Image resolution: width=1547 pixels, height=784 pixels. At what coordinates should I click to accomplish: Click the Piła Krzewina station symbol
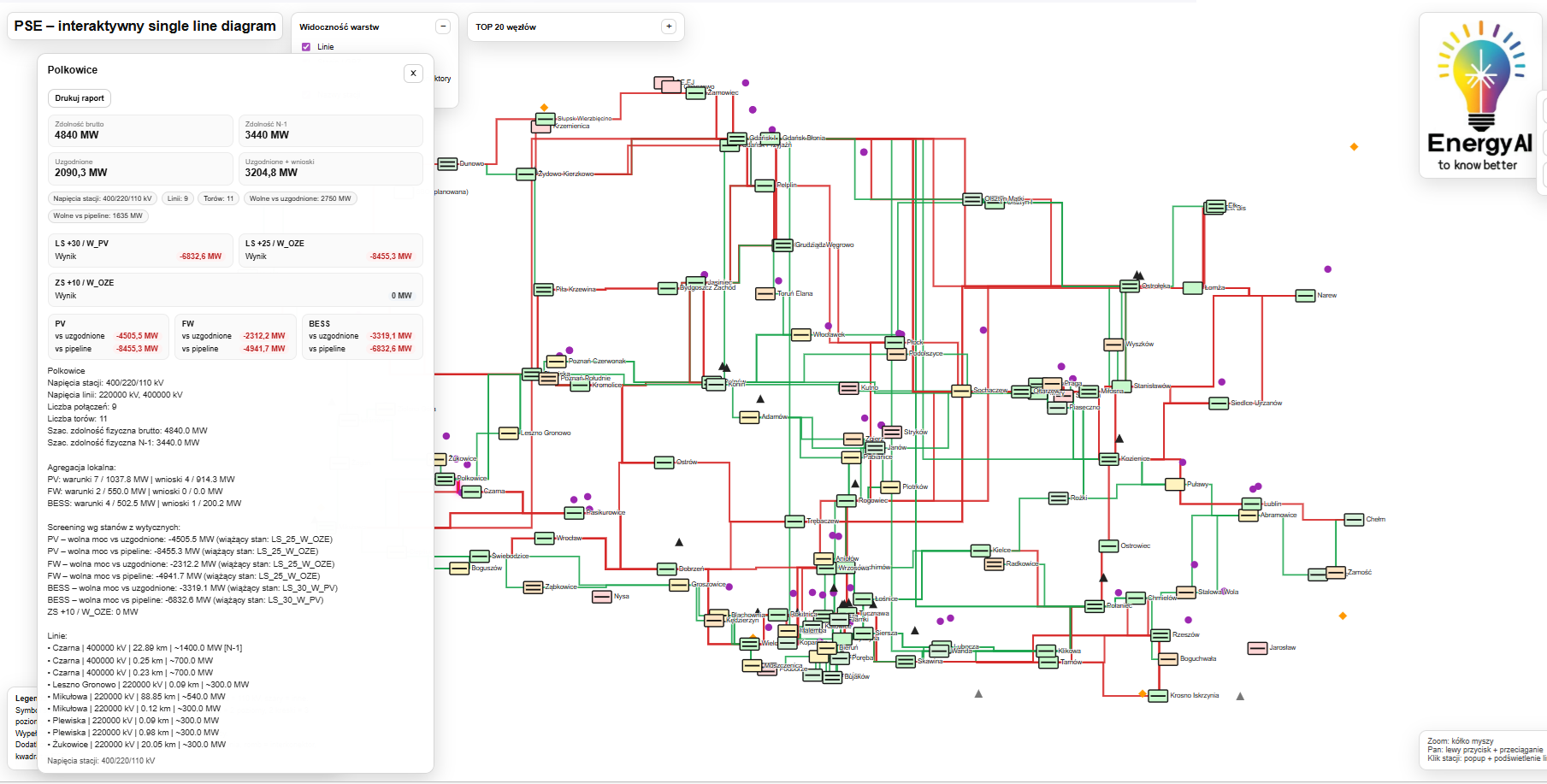coord(544,290)
